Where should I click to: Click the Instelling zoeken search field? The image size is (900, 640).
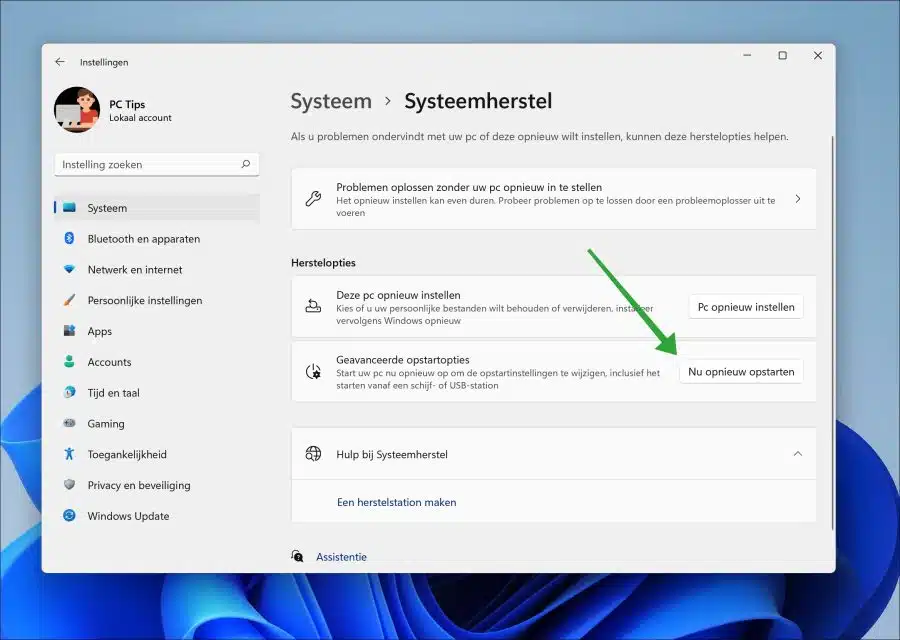point(157,165)
